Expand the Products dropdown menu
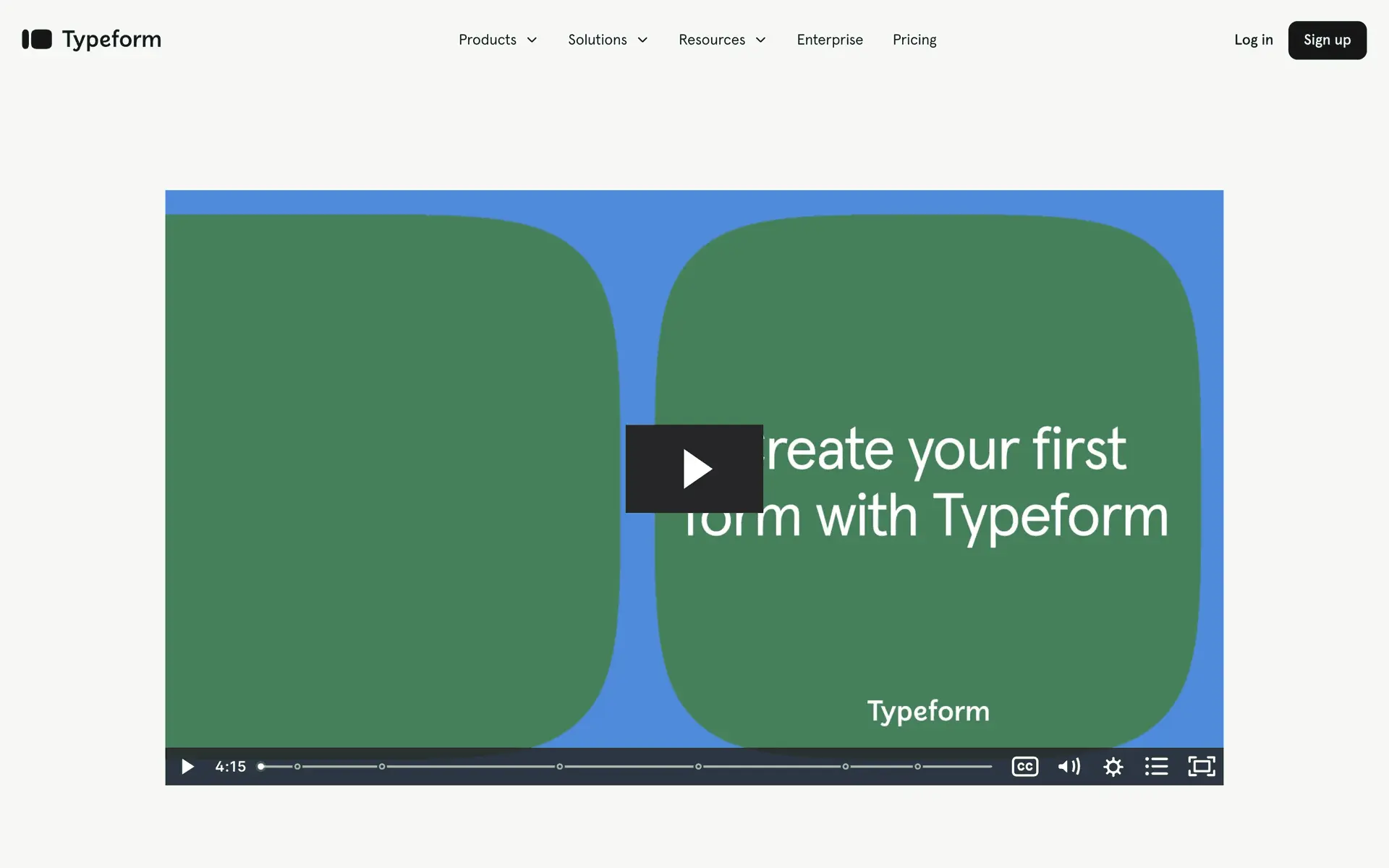Screen dimensions: 1389x868 click(x=498, y=40)
